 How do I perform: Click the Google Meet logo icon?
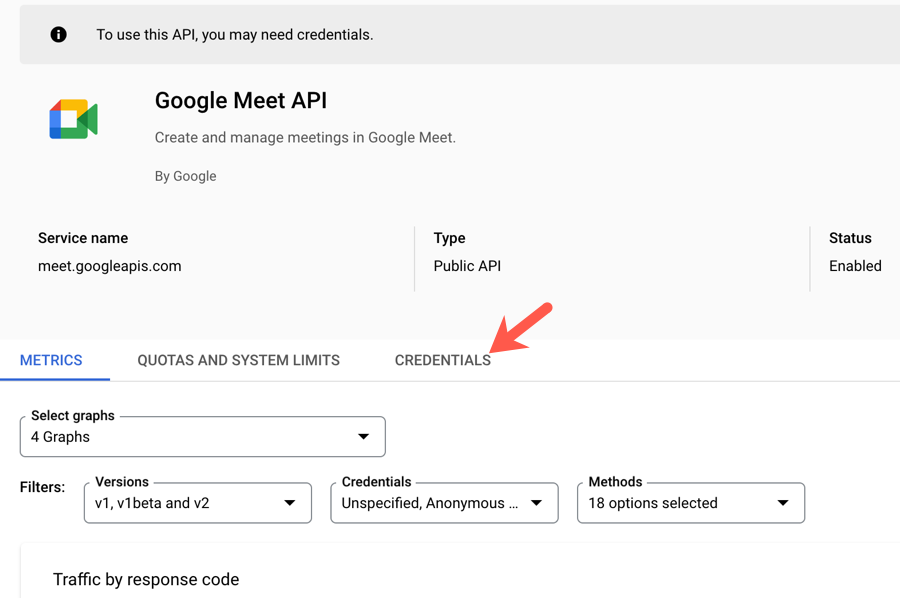(73, 119)
